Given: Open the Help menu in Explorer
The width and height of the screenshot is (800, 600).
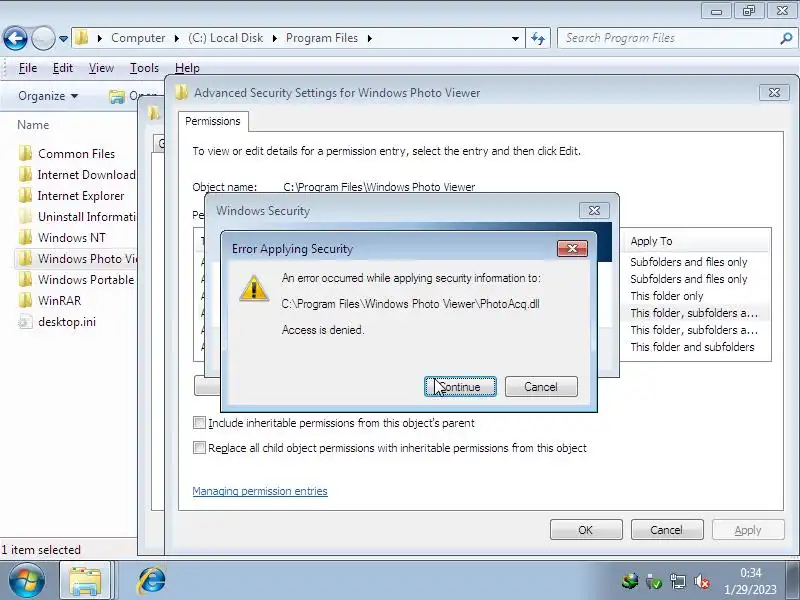Looking at the screenshot, I should point(187,68).
